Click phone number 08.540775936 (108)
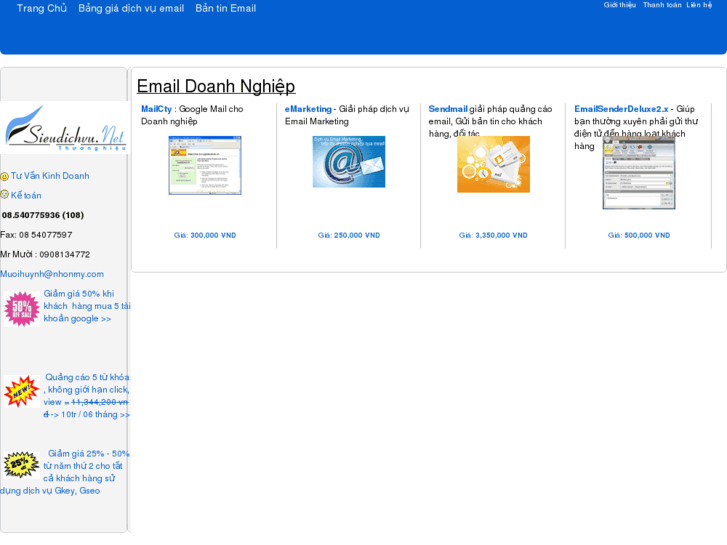The width and height of the screenshot is (727, 545). click(43, 215)
